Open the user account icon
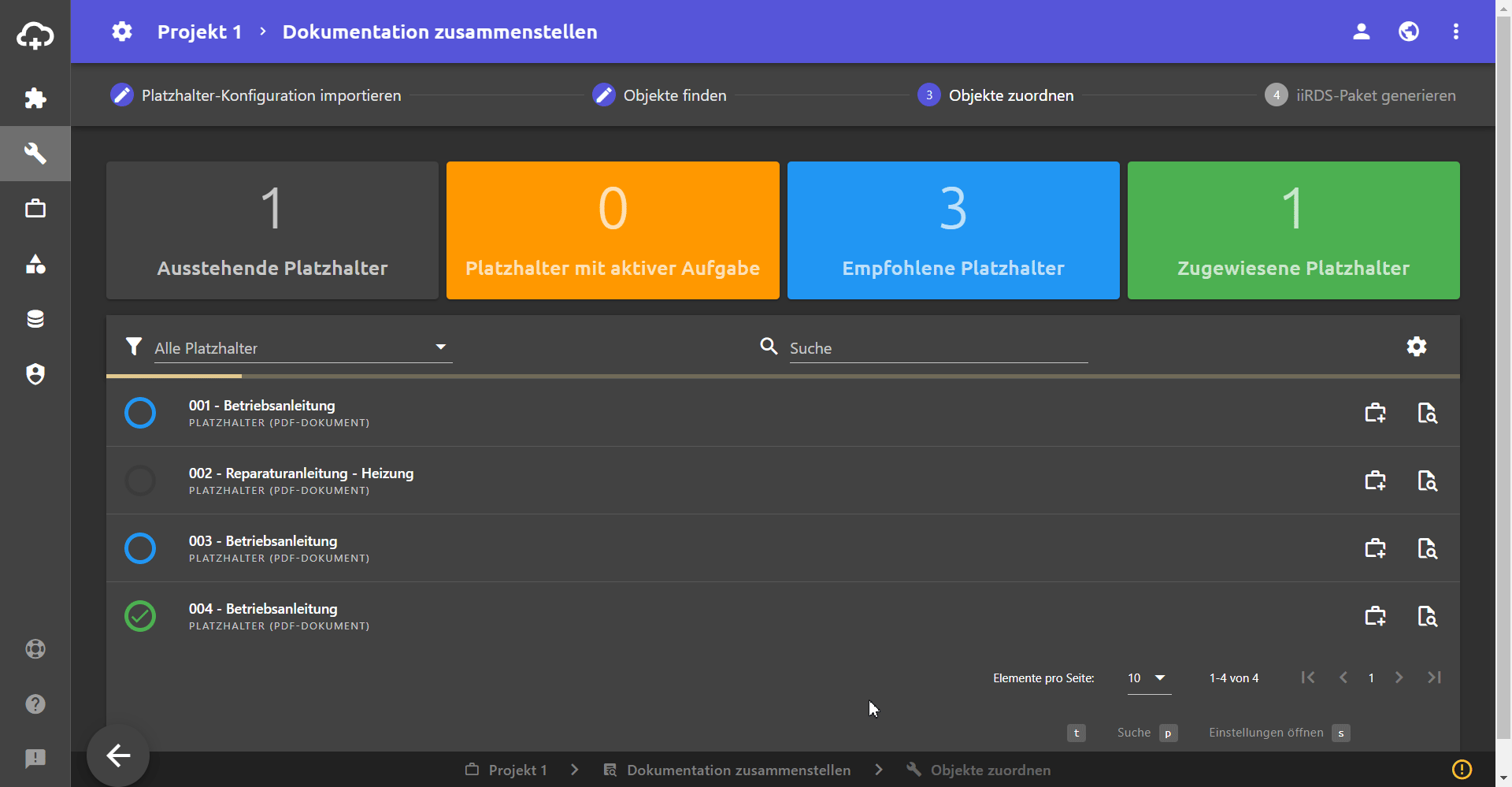 pyautogui.click(x=1362, y=32)
